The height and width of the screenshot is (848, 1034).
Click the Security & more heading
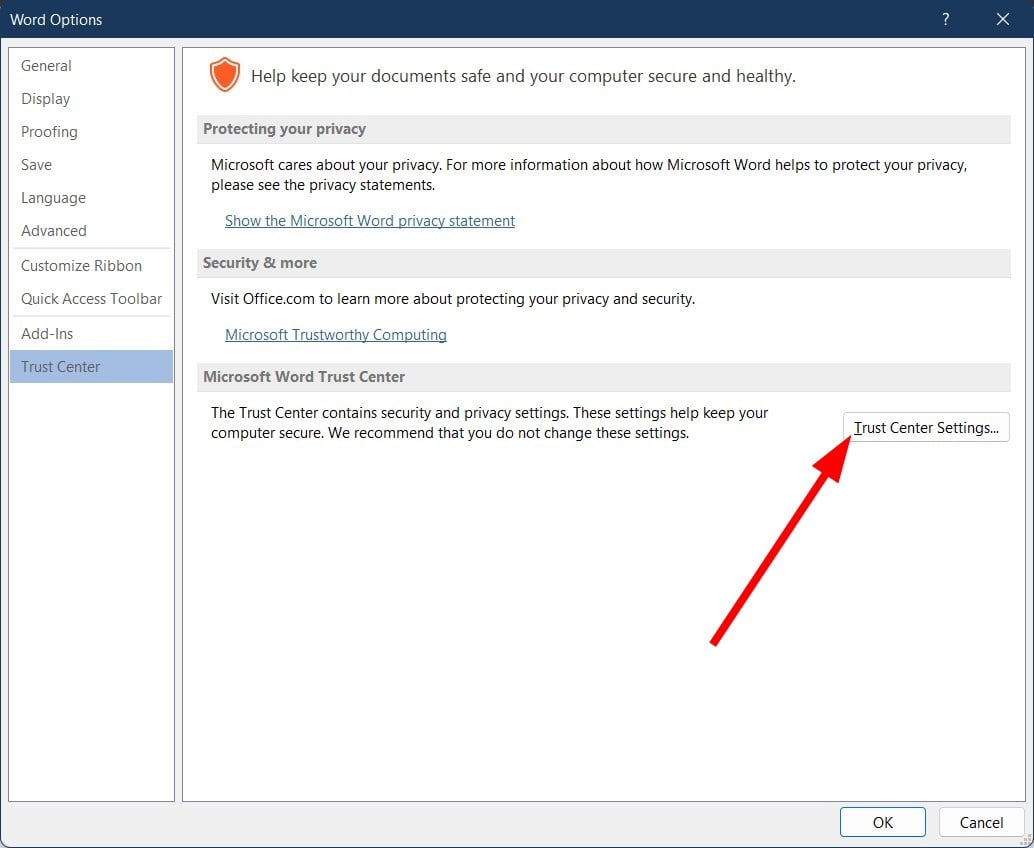coord(260,263)
